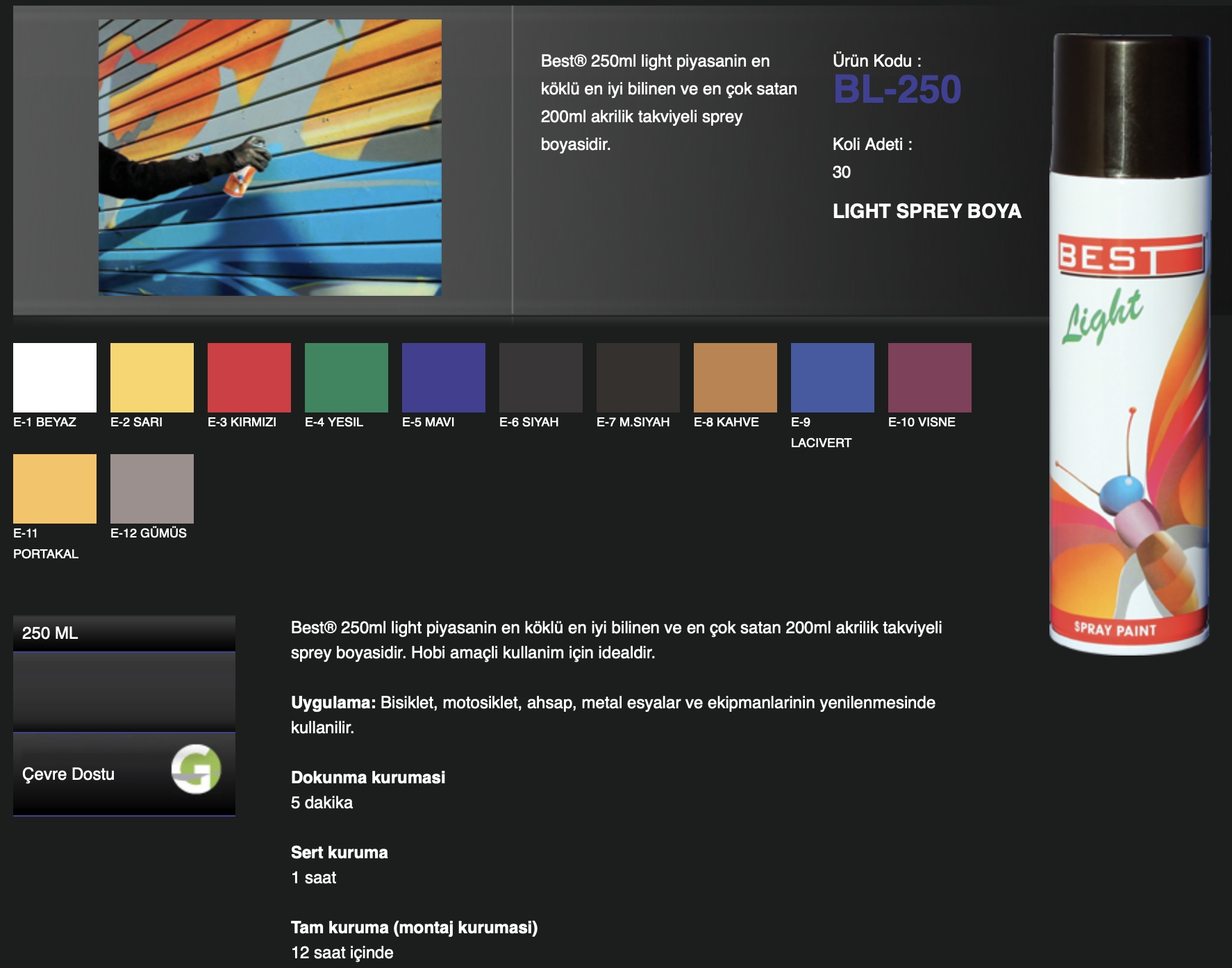Pick the E-6 SIYAH black swatch

(x=541, y=378)
